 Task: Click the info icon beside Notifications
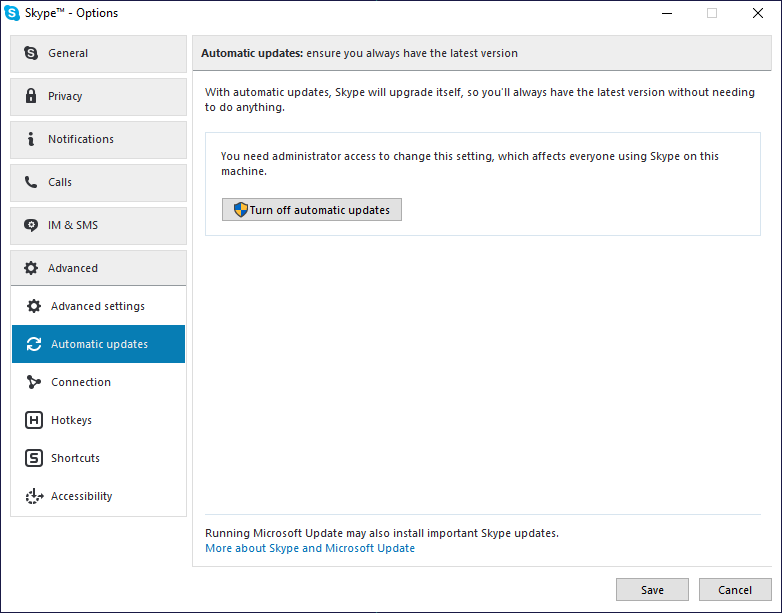point(31,139)
